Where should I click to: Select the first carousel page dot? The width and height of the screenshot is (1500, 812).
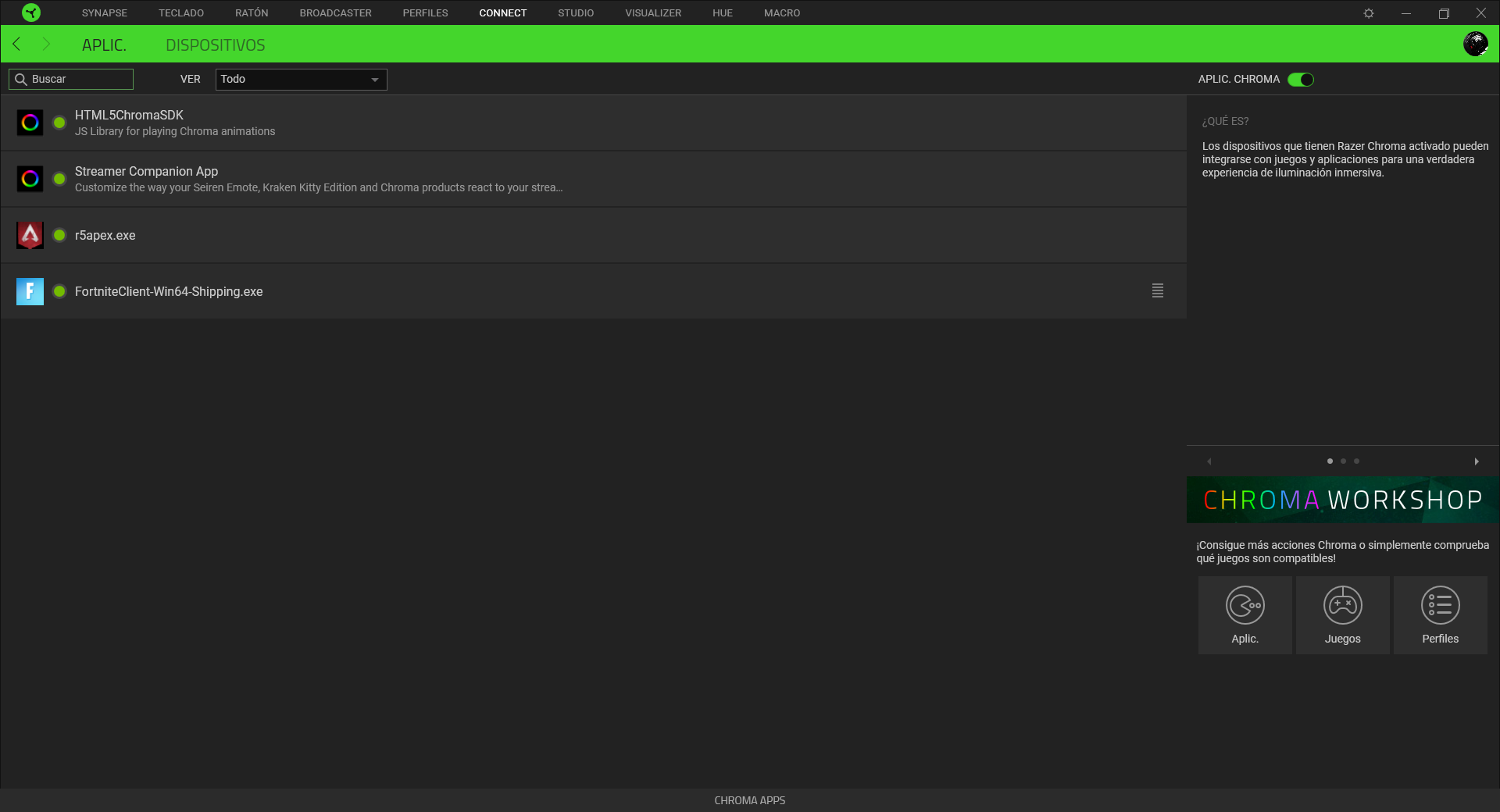pyautogui.click(x=1330, y=461)
